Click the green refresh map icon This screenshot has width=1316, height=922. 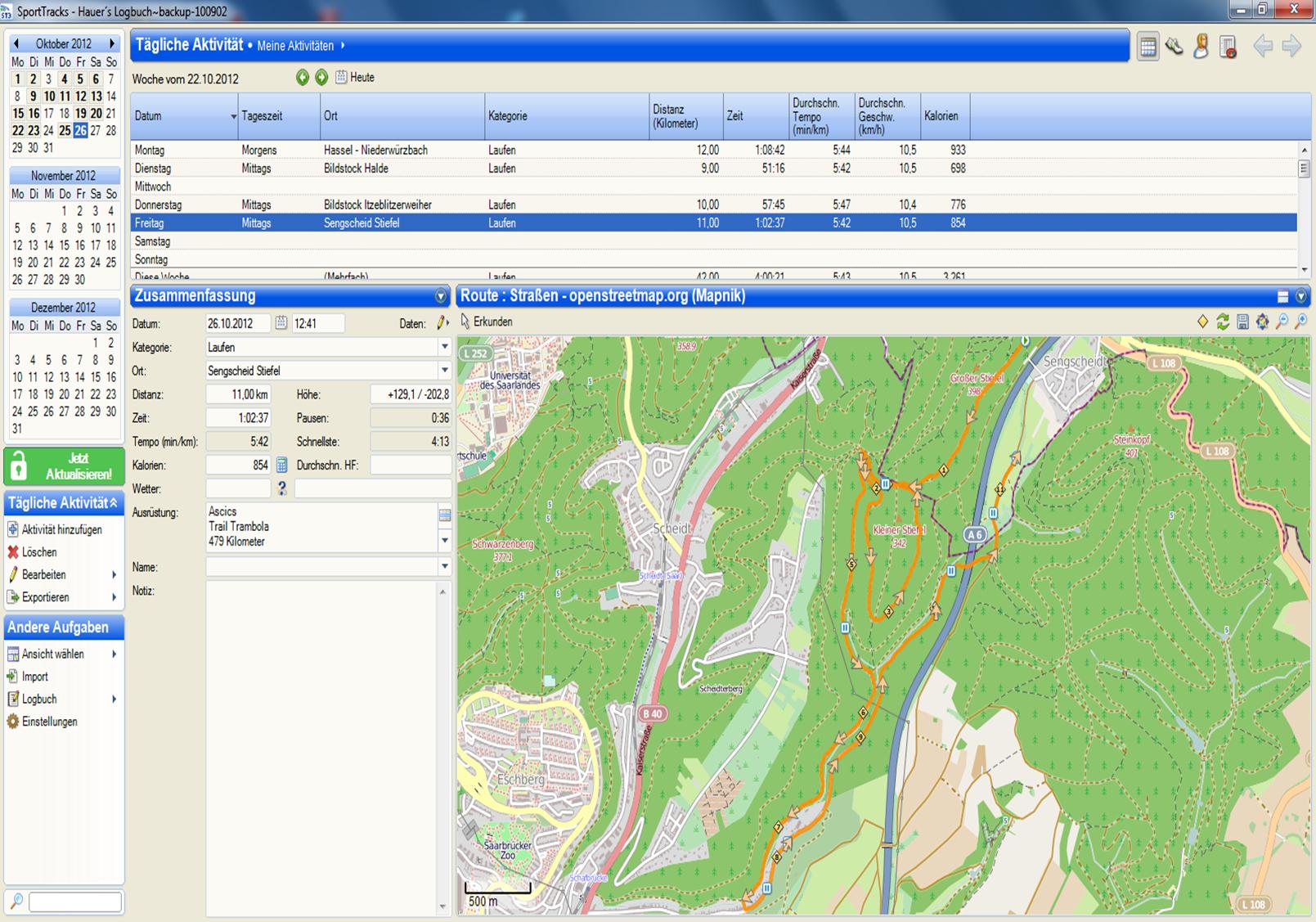[x=1223, y=322]
